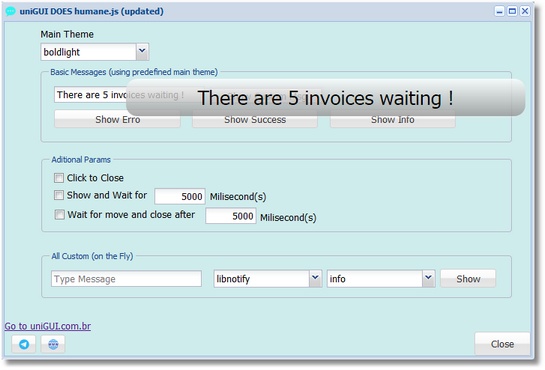Click the 'There are 5 invoices waiting' notification

(325, 98)
